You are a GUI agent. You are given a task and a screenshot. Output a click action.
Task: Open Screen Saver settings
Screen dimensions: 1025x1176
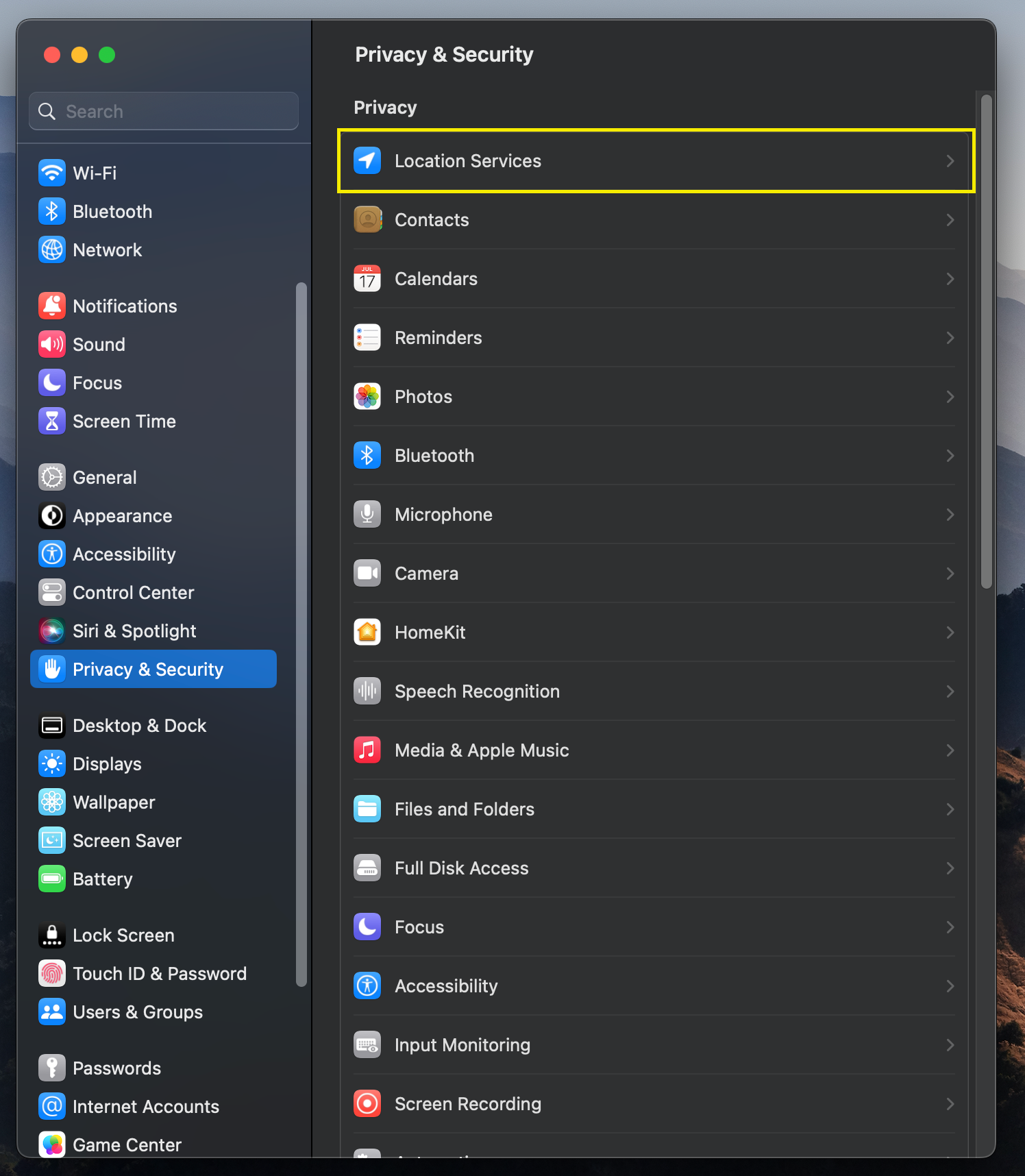pyautogui.click(x=153, y=840)
